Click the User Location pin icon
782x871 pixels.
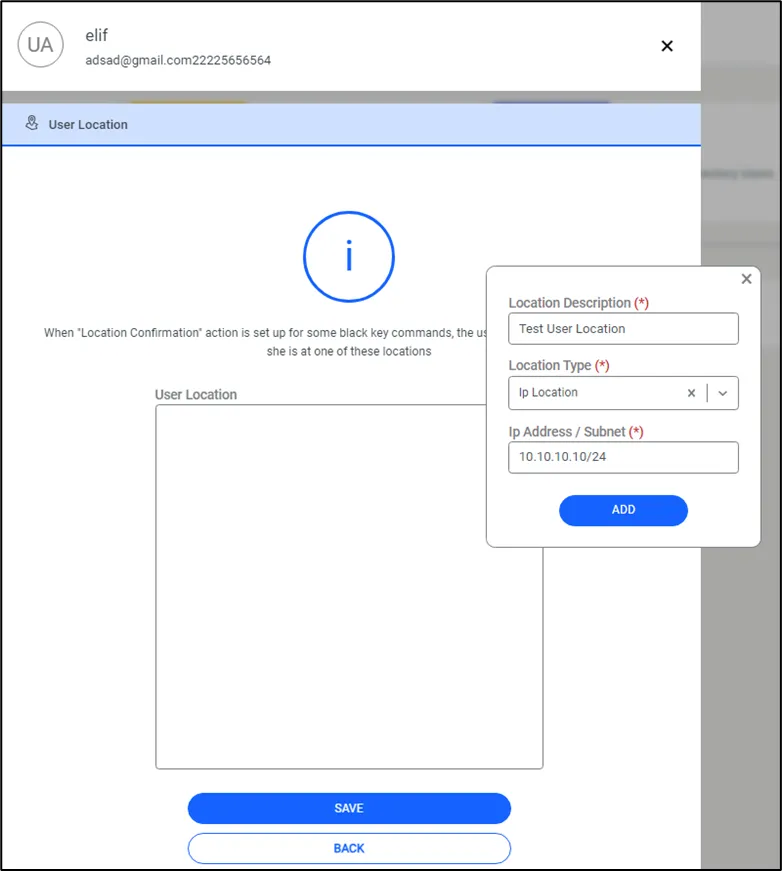[32, 123]
